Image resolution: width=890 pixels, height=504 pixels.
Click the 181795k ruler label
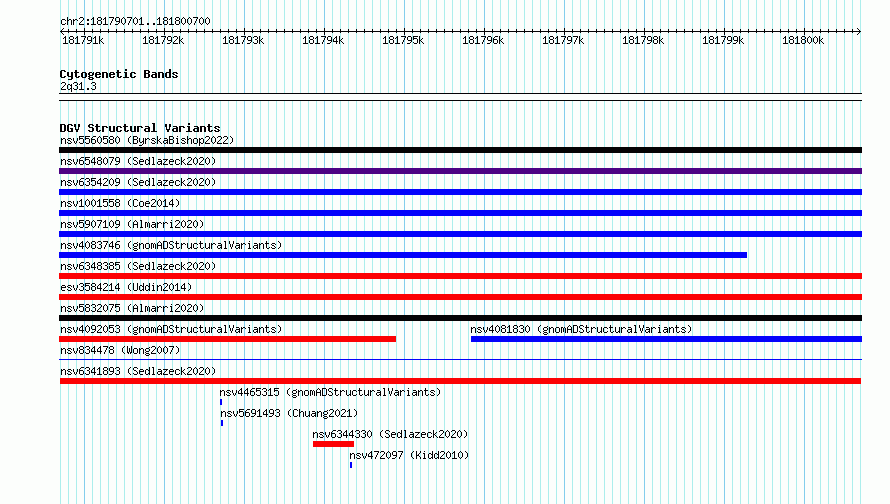pos(403,40)
